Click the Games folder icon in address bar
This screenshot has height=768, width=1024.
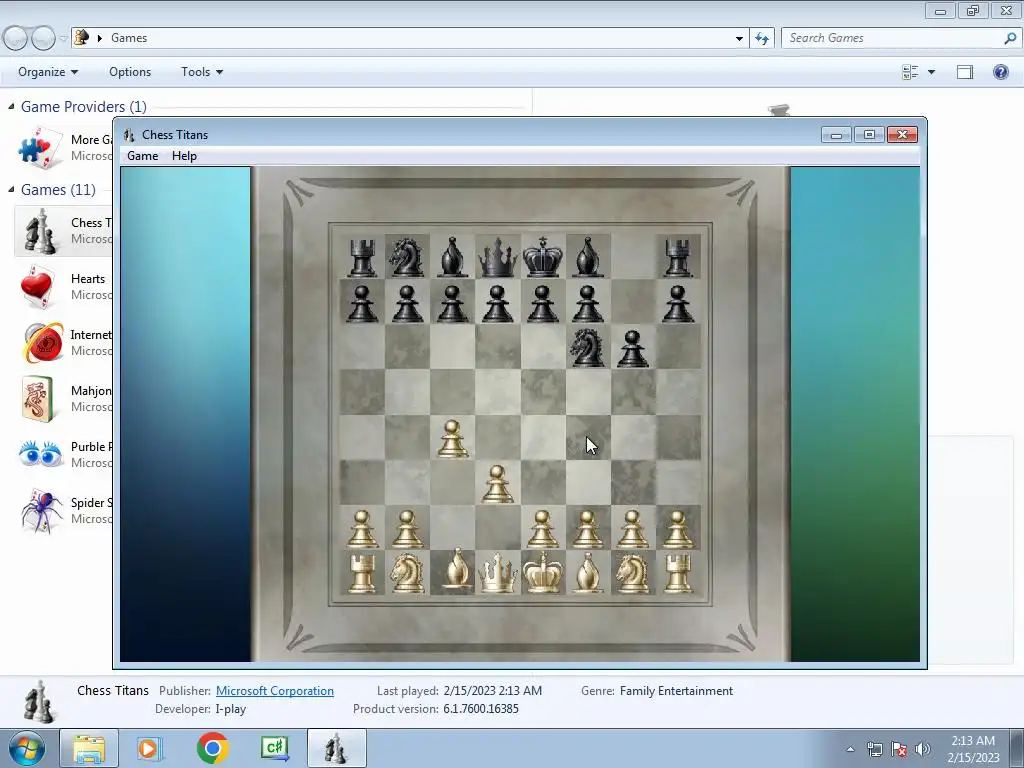(82, 38)
